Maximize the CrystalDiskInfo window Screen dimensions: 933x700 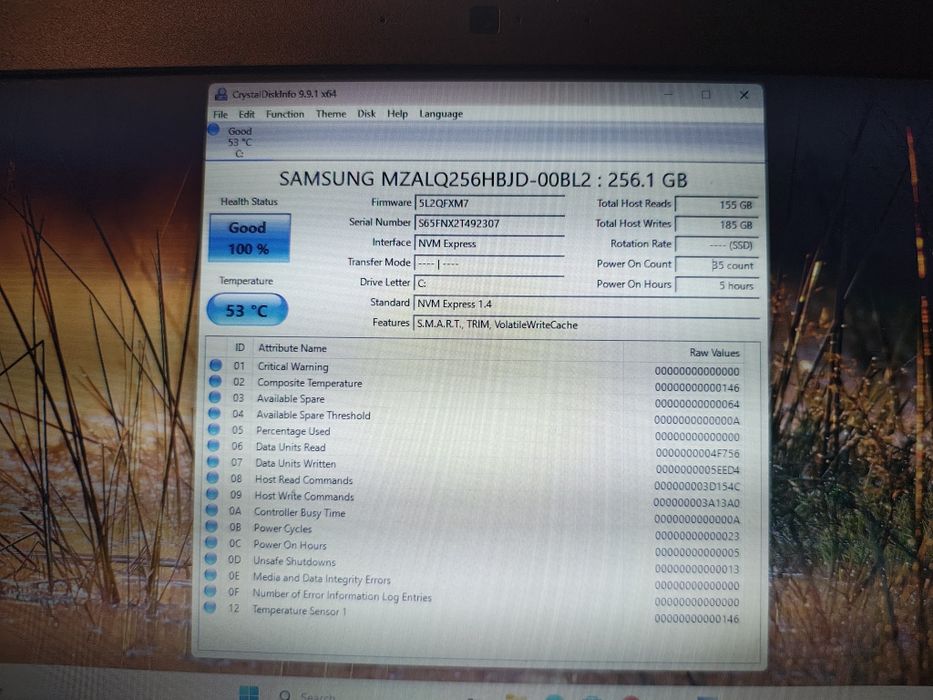pos(706,95)
